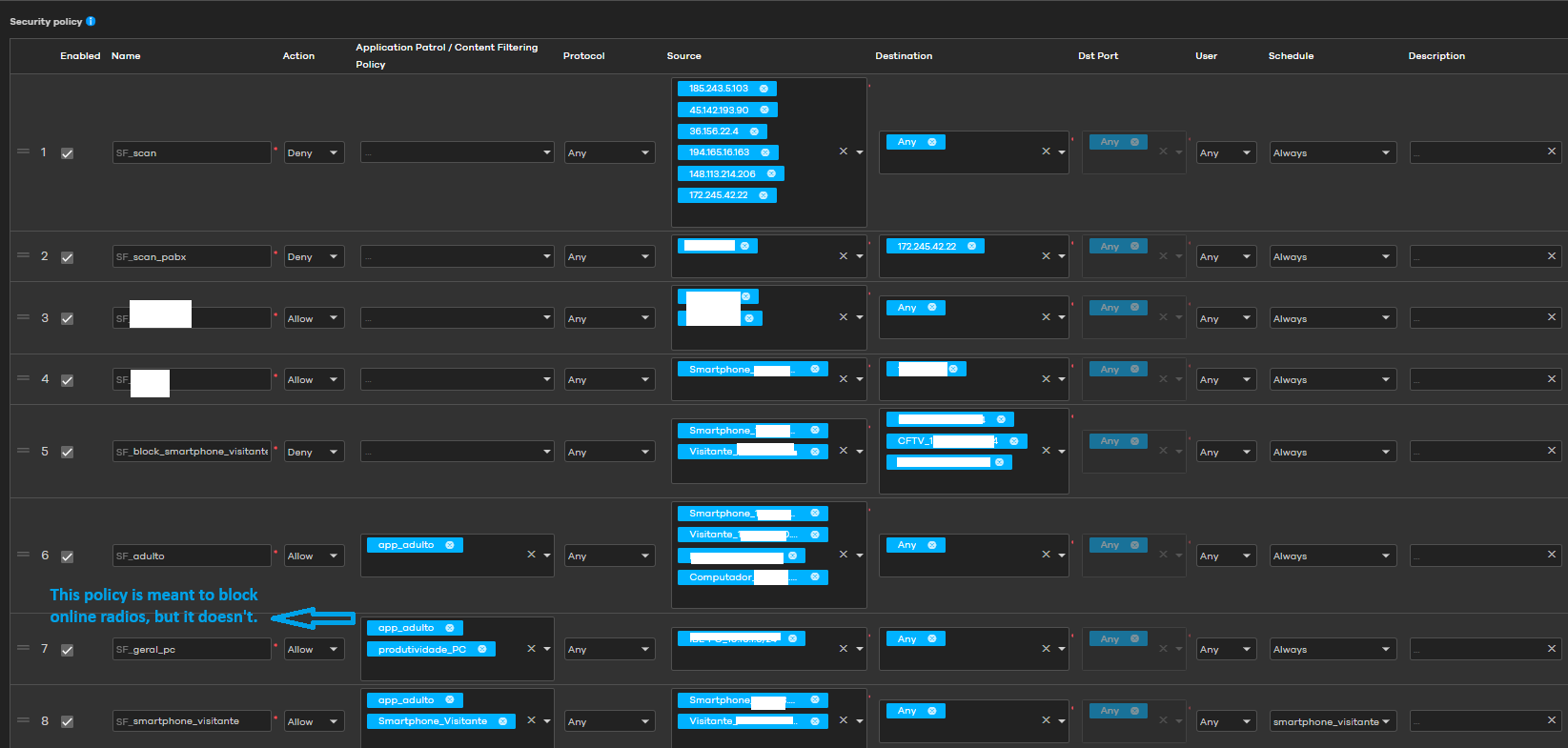The width and height of the screenshot is (1568, 748).
Task: Click the Security policy info icon
Action: pos(91,21)
